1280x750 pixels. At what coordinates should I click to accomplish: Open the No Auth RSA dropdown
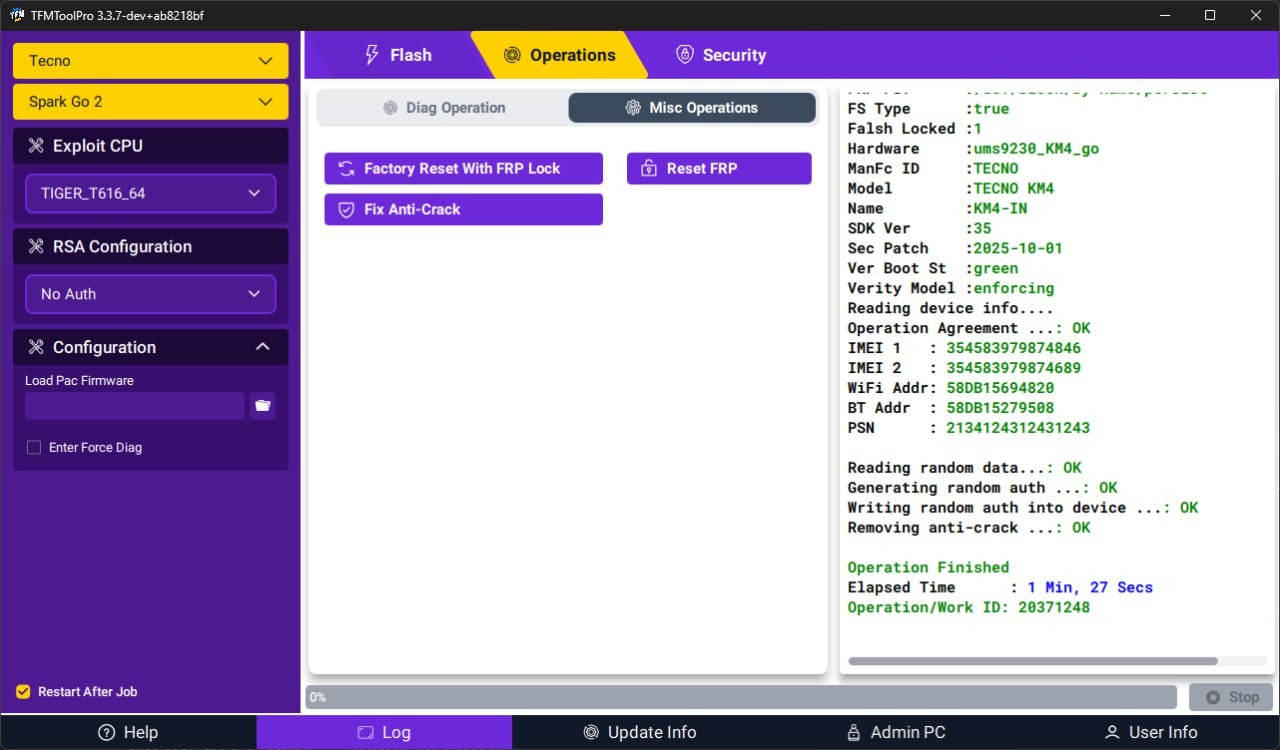point(151,294)
